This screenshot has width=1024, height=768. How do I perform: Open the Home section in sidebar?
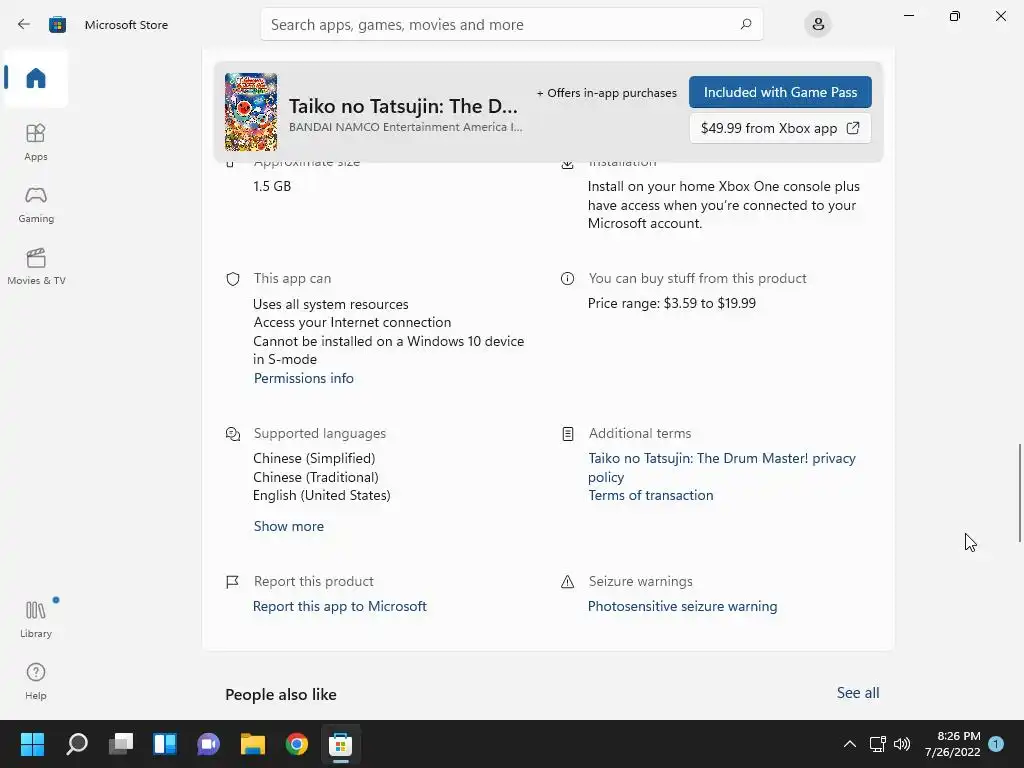[36, 78]
